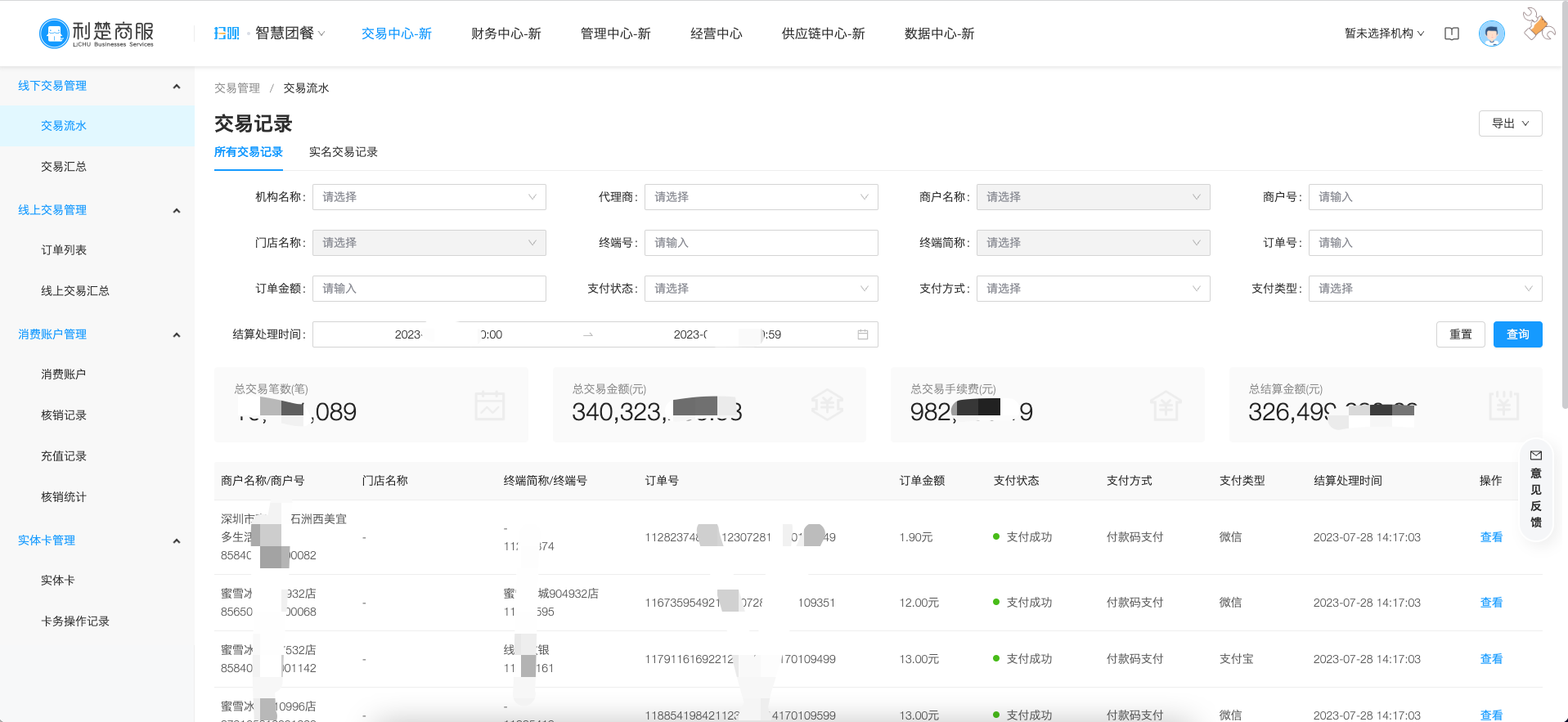The width and height of the screenshot is (1568, 722).
Task: Click the total transaction count card icon
Action: click(490, 406)
